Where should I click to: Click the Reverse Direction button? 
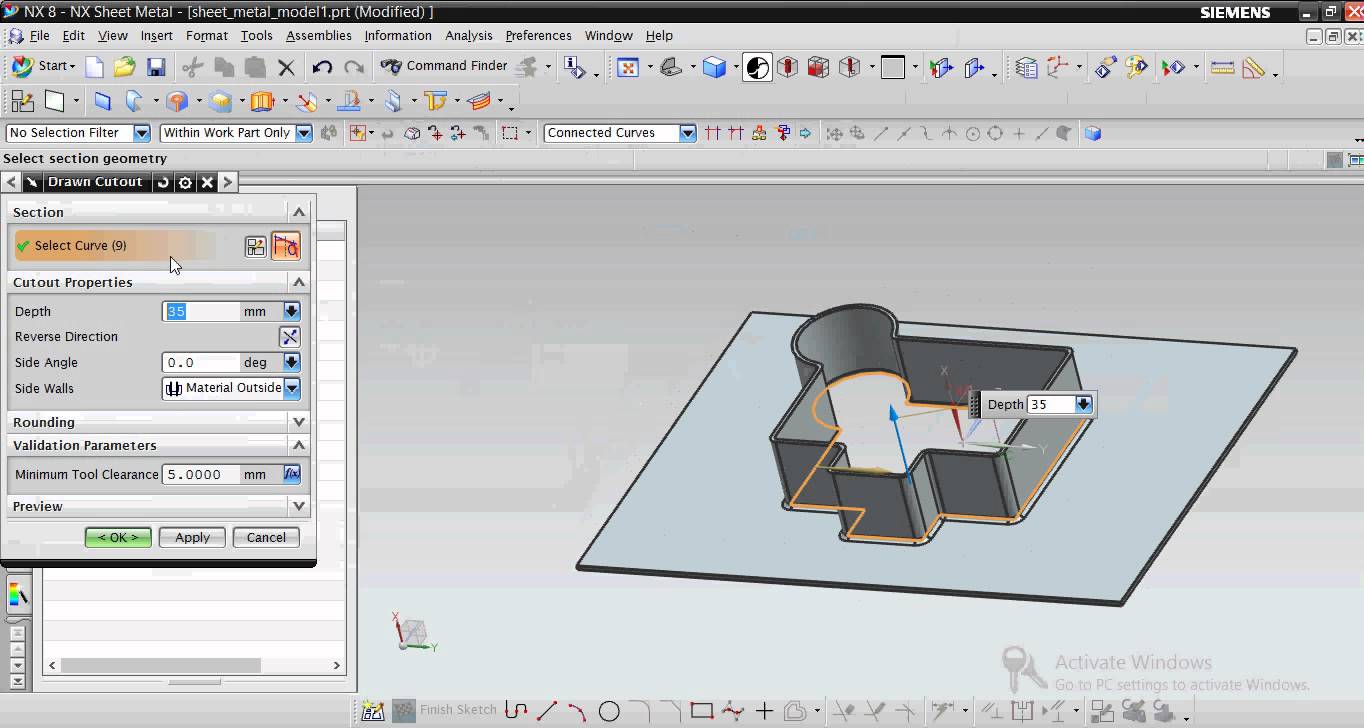coord(289,337)
